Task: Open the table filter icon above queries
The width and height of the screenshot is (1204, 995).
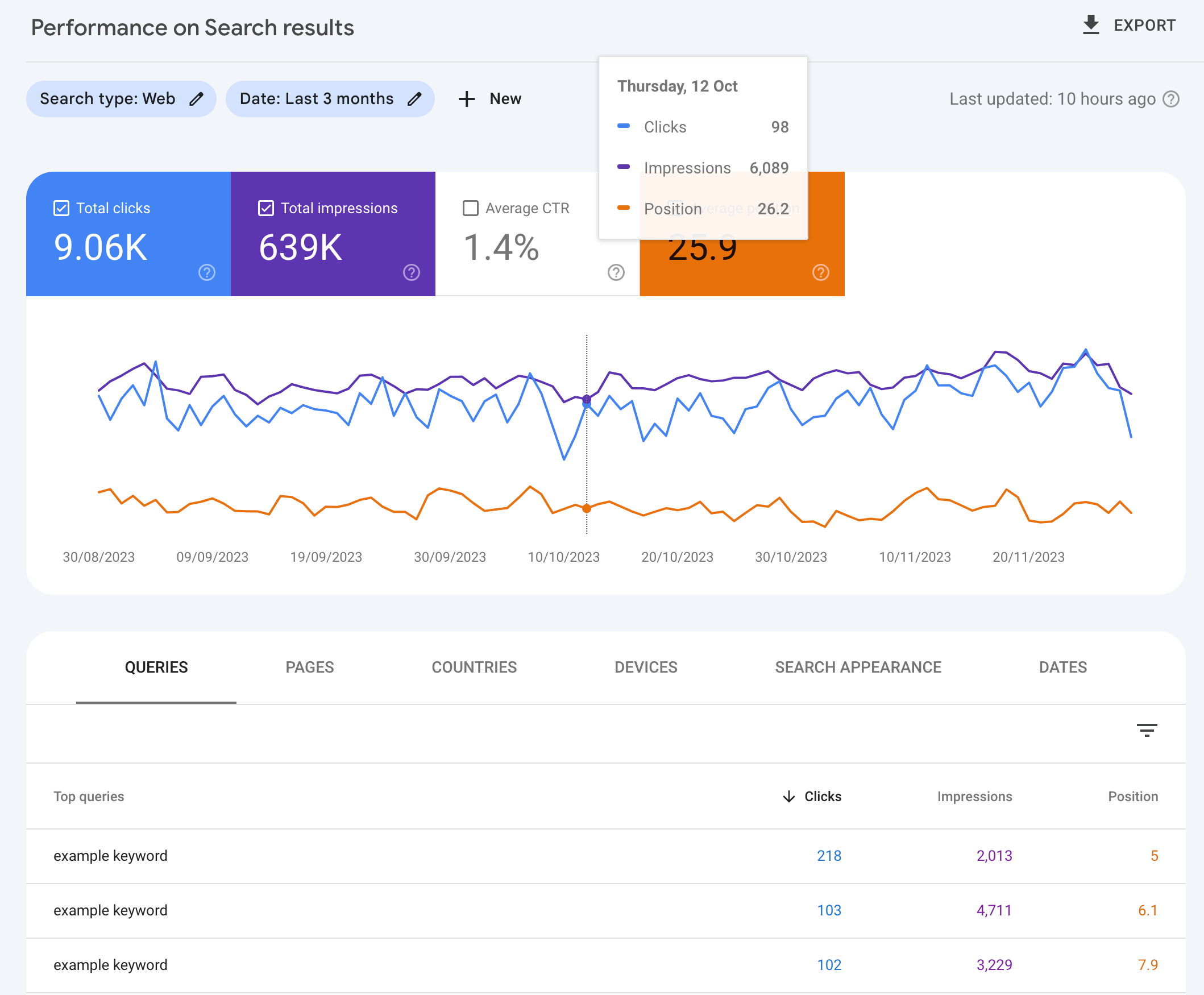Action: pyautogui.click(x=1148, y=730)
